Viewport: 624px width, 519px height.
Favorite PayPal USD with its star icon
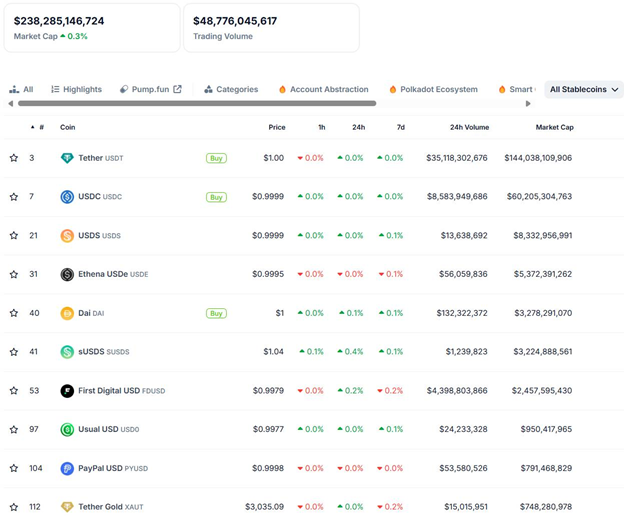14,468
